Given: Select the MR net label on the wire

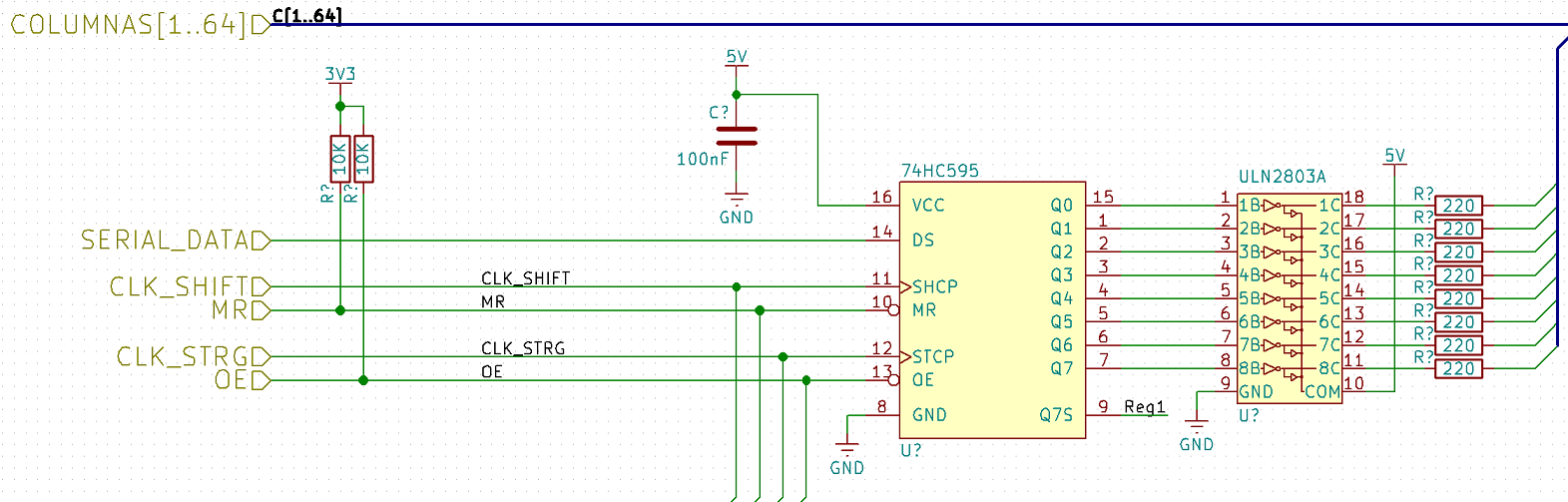Looking at the screenshot, I should click(493, 301).
